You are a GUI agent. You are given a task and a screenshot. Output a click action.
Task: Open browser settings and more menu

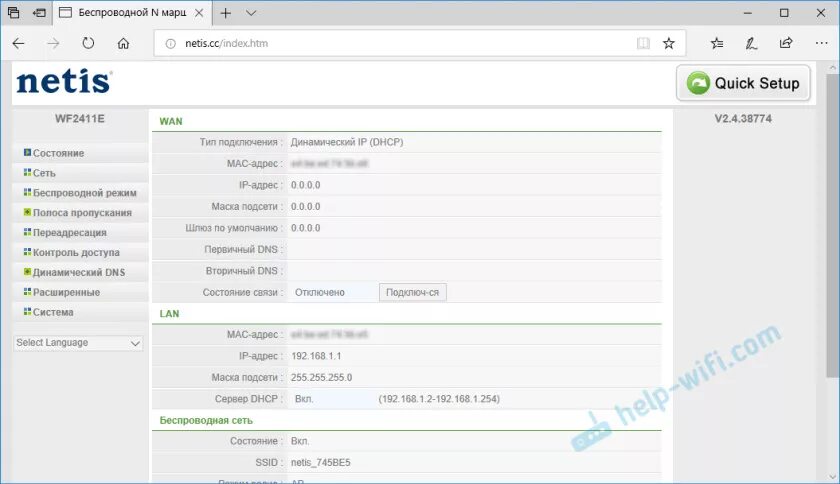tap(821, 43)
